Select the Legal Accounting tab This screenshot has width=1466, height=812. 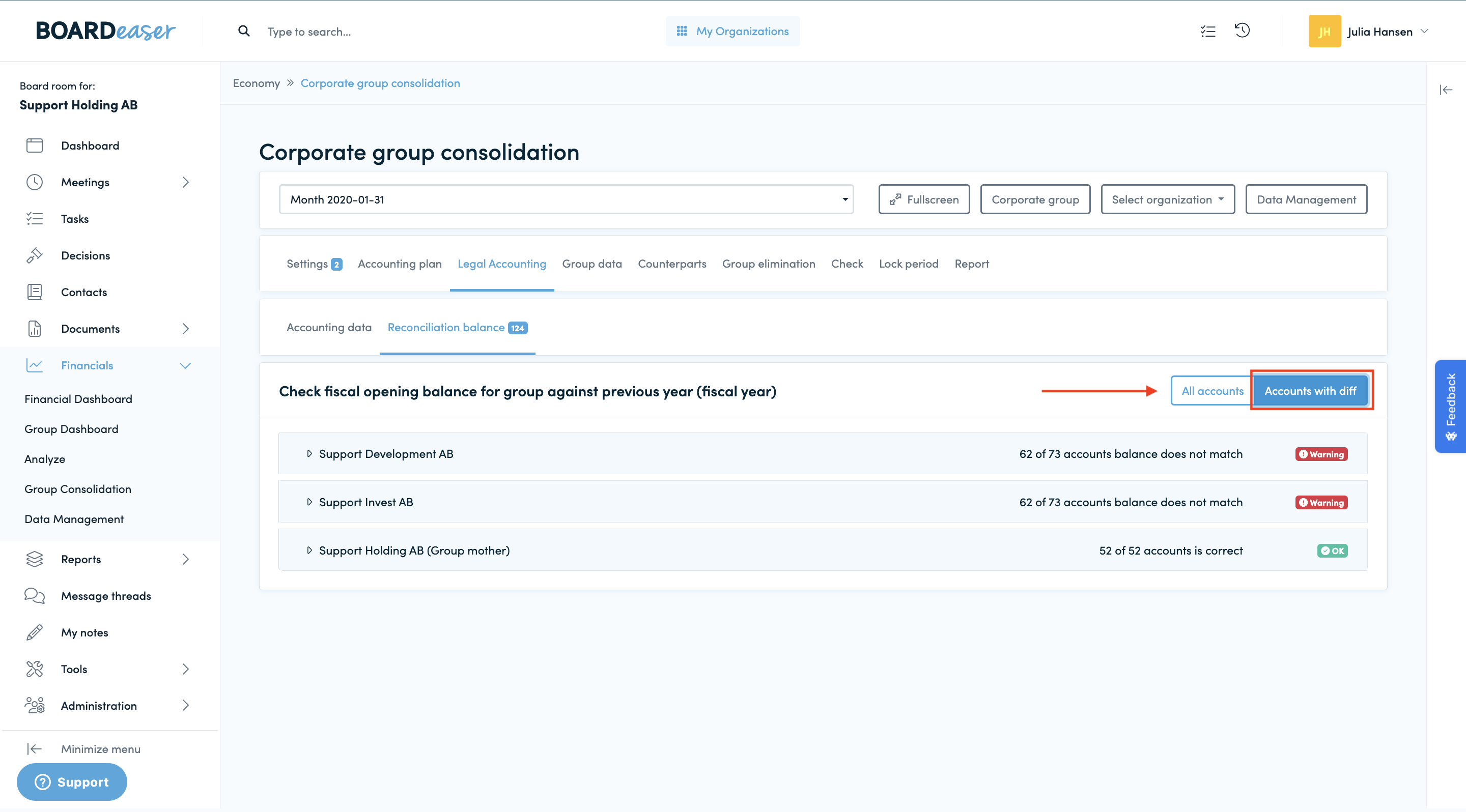(501, 264)
